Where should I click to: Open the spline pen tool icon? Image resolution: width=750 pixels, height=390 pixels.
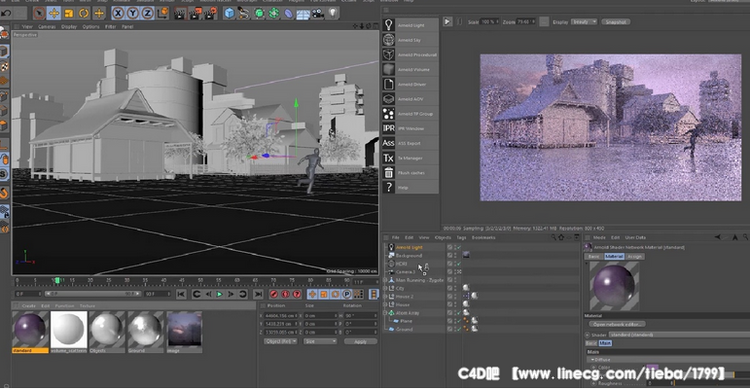click(x=244, y=13)
